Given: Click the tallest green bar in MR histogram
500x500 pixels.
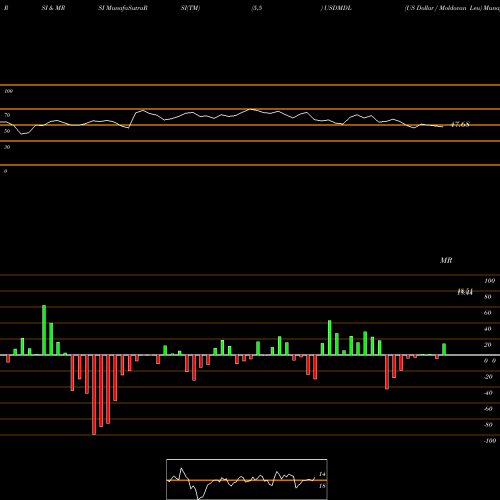Looking at the screenshot, I should (x=44, y=330).
